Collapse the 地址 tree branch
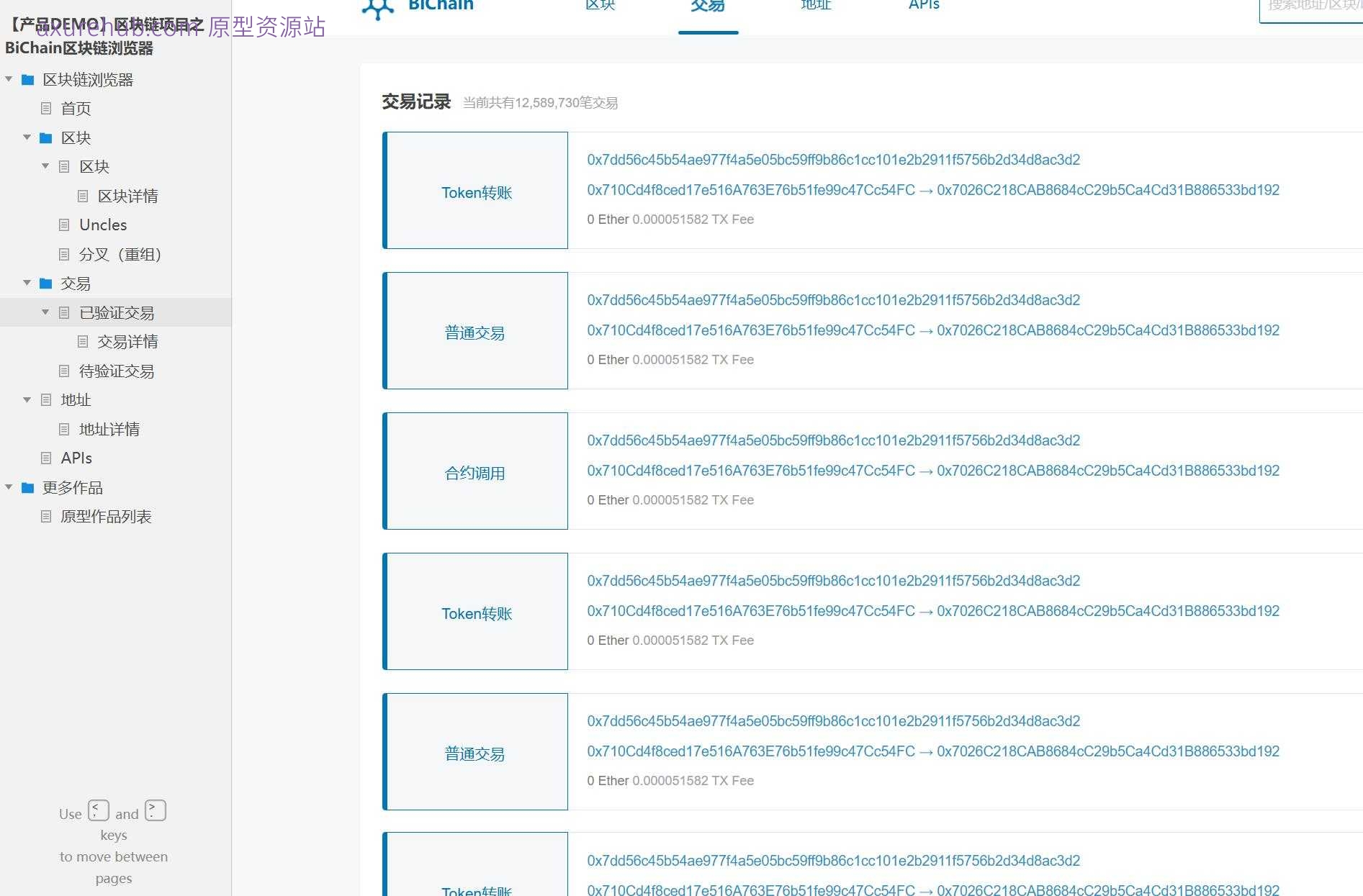 click(x=27, y=399)
